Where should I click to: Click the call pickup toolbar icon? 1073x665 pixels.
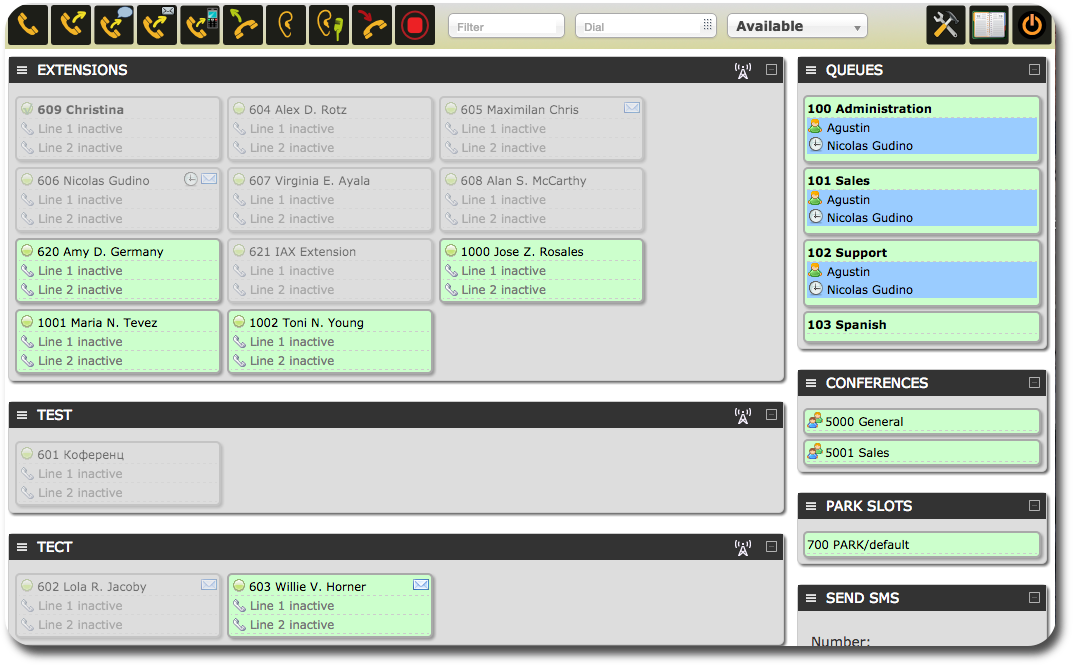tap(243, 26)
